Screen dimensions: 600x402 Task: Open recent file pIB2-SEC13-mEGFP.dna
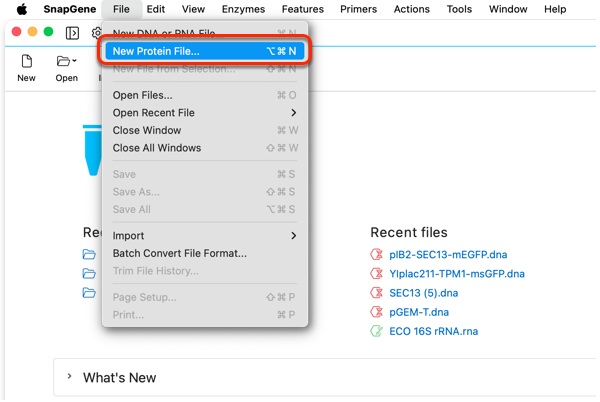[448, 255]
